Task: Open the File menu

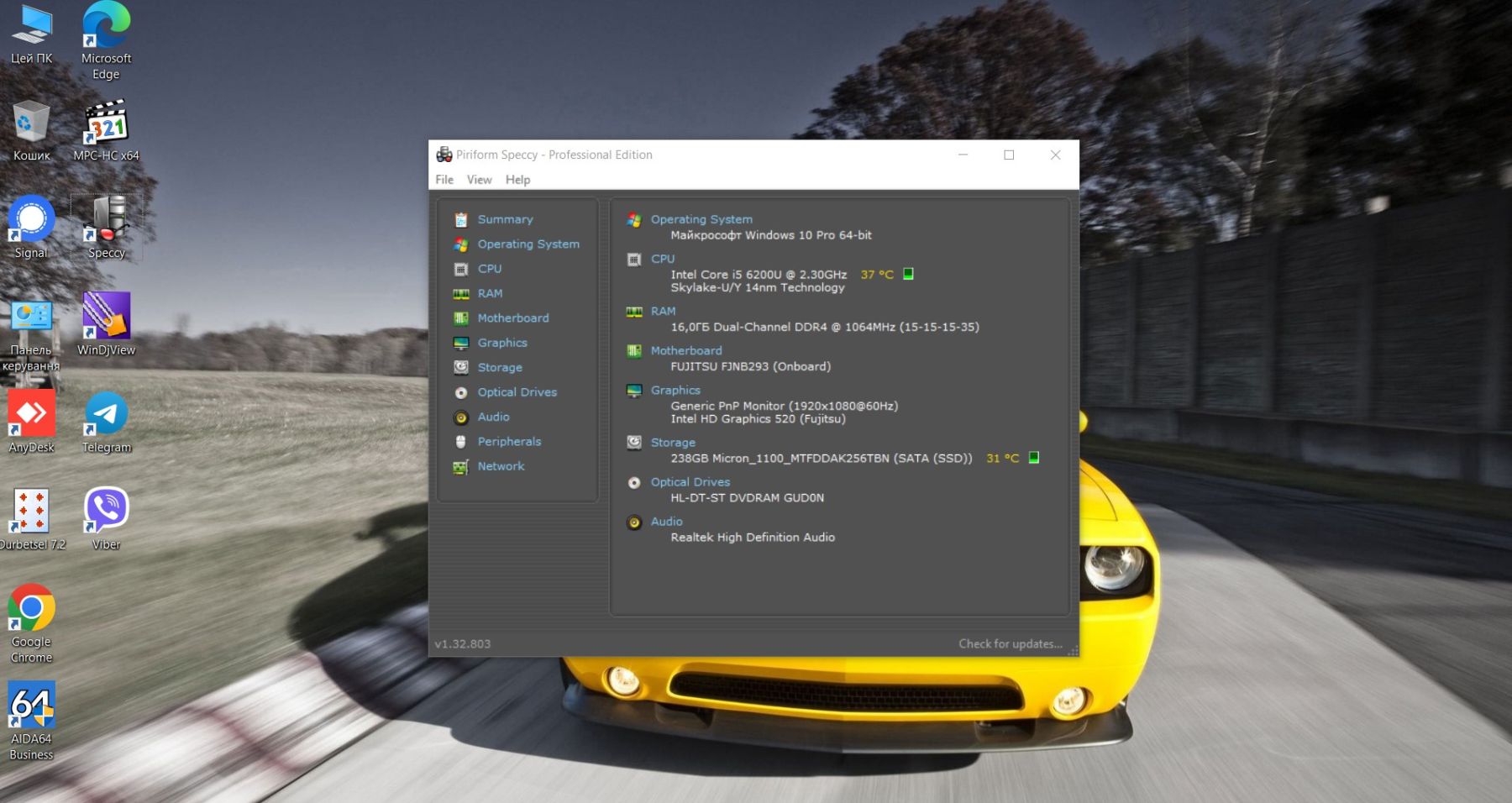Action: click(x=444, y=180)
